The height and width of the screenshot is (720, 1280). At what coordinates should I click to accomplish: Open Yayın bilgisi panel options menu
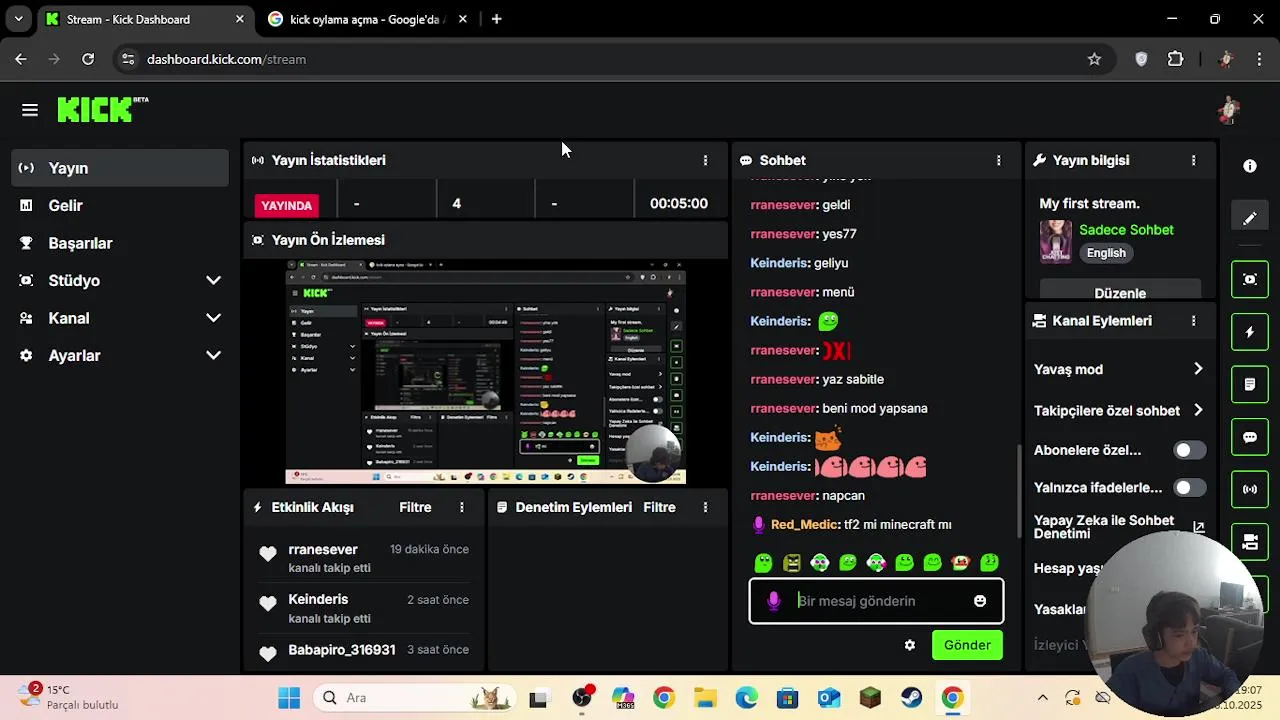[1193, 160]
